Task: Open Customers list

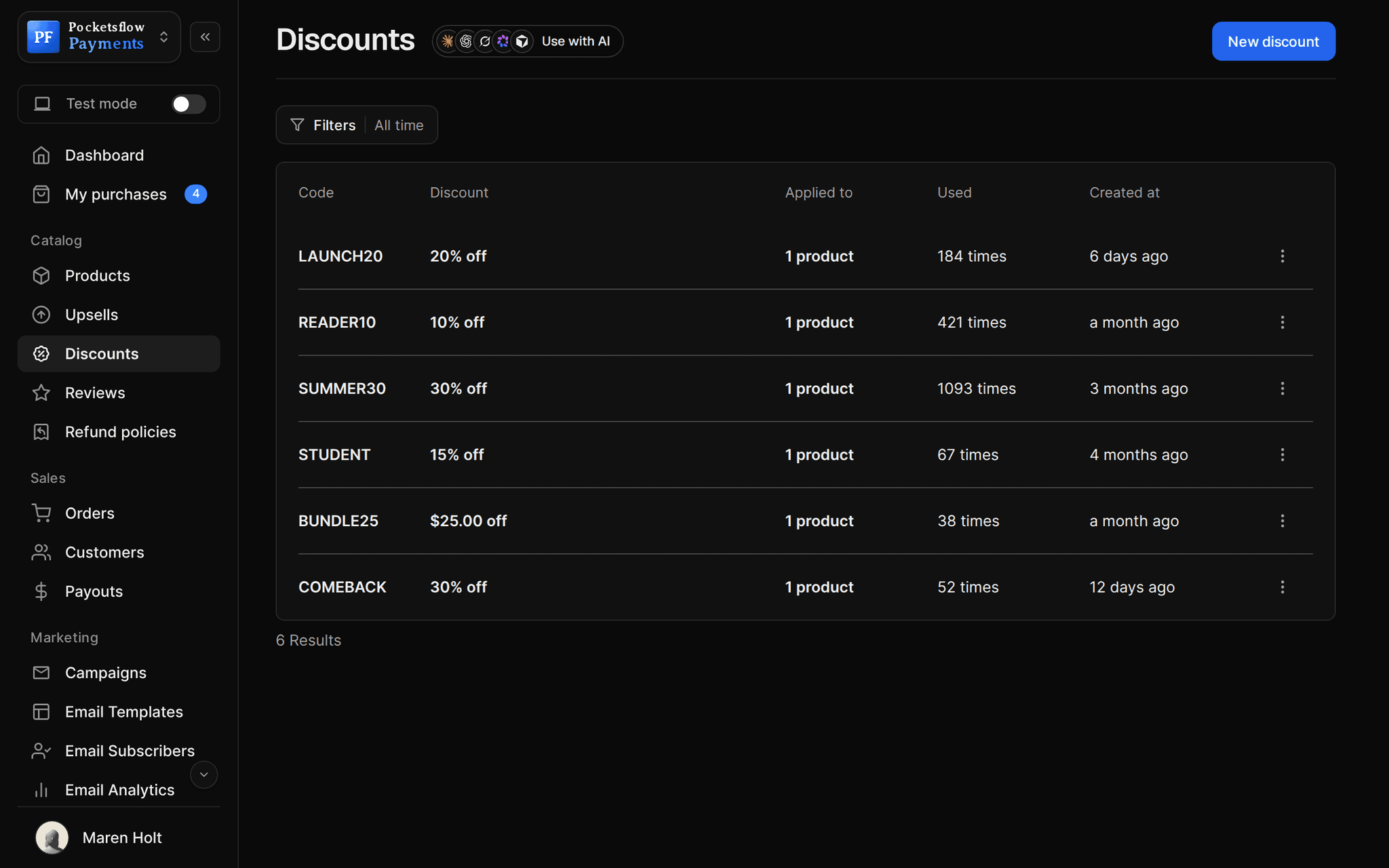Action: coord(119,553)
